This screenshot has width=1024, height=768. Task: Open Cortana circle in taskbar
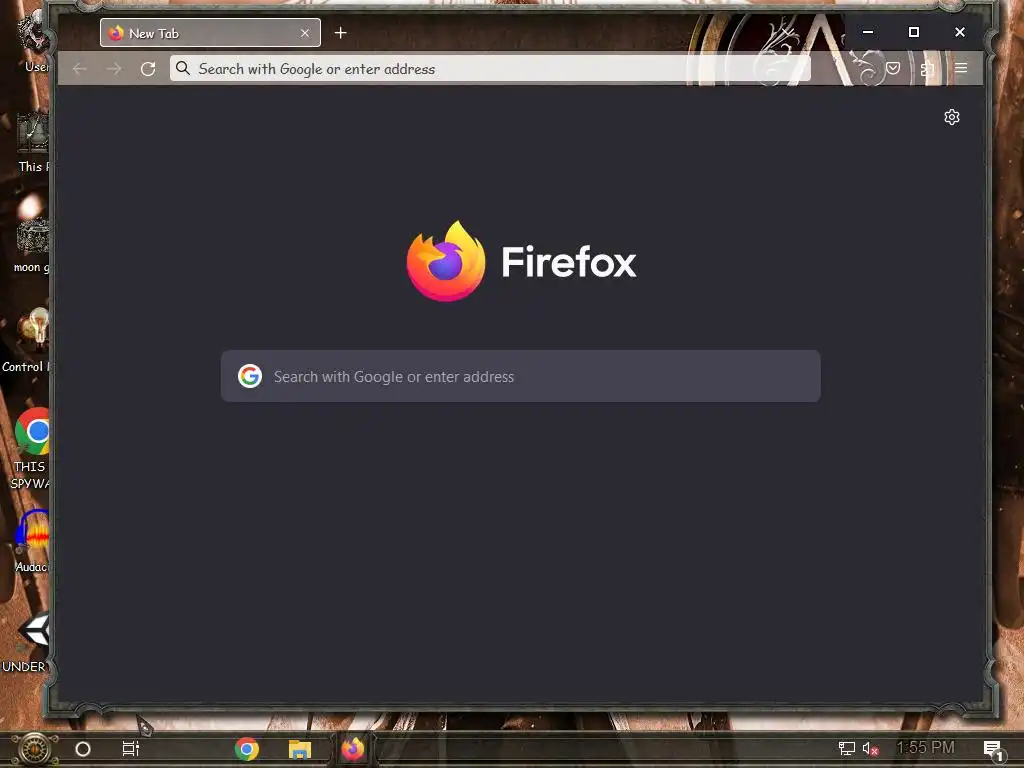coord(83,749)
